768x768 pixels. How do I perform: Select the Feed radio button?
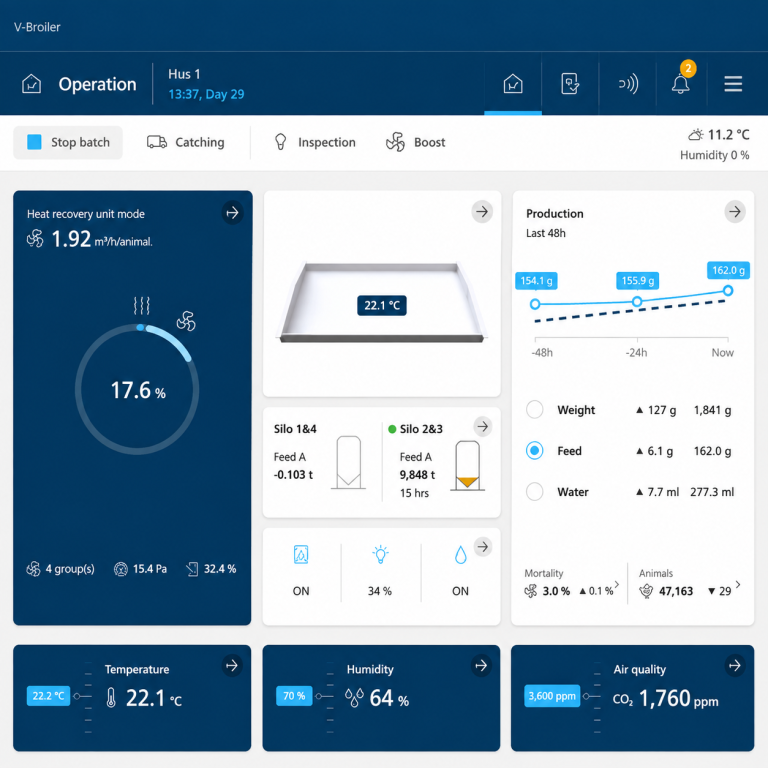[534, 451]
